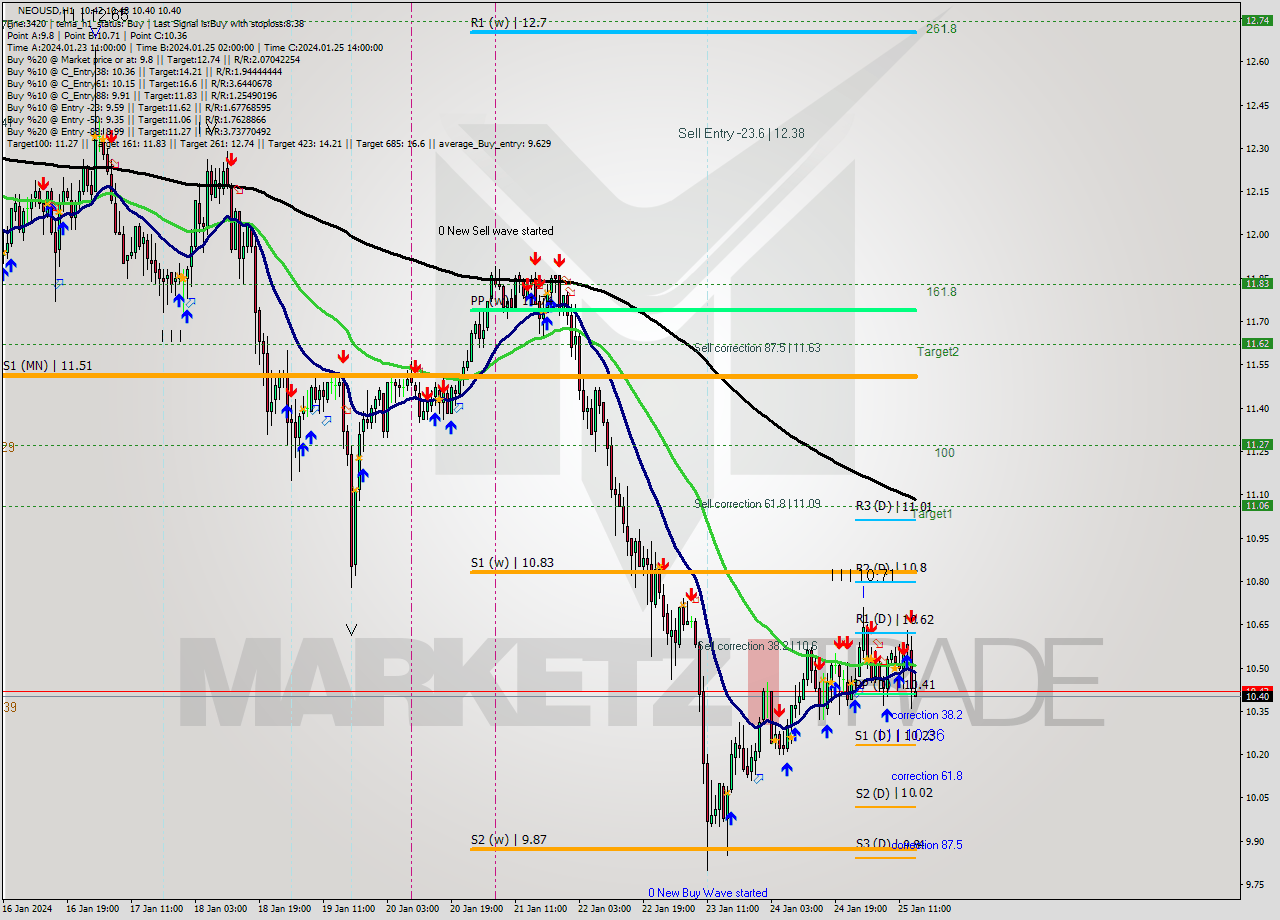1280x920 pixels.
Task: Select the 261.8 Fibonacci level label
Action: click(940, 29)
